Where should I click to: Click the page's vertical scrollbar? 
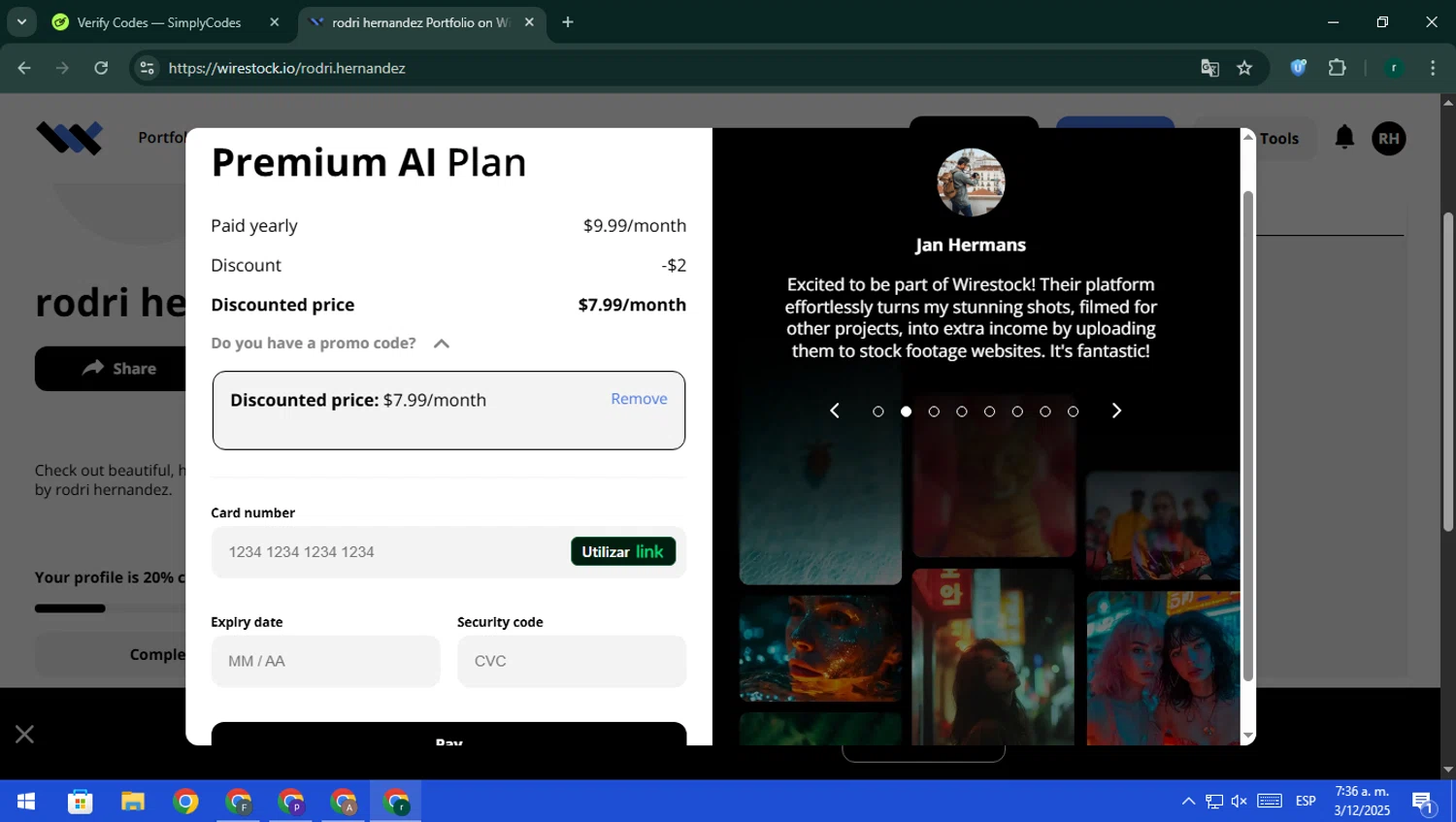coord(1448,372)
